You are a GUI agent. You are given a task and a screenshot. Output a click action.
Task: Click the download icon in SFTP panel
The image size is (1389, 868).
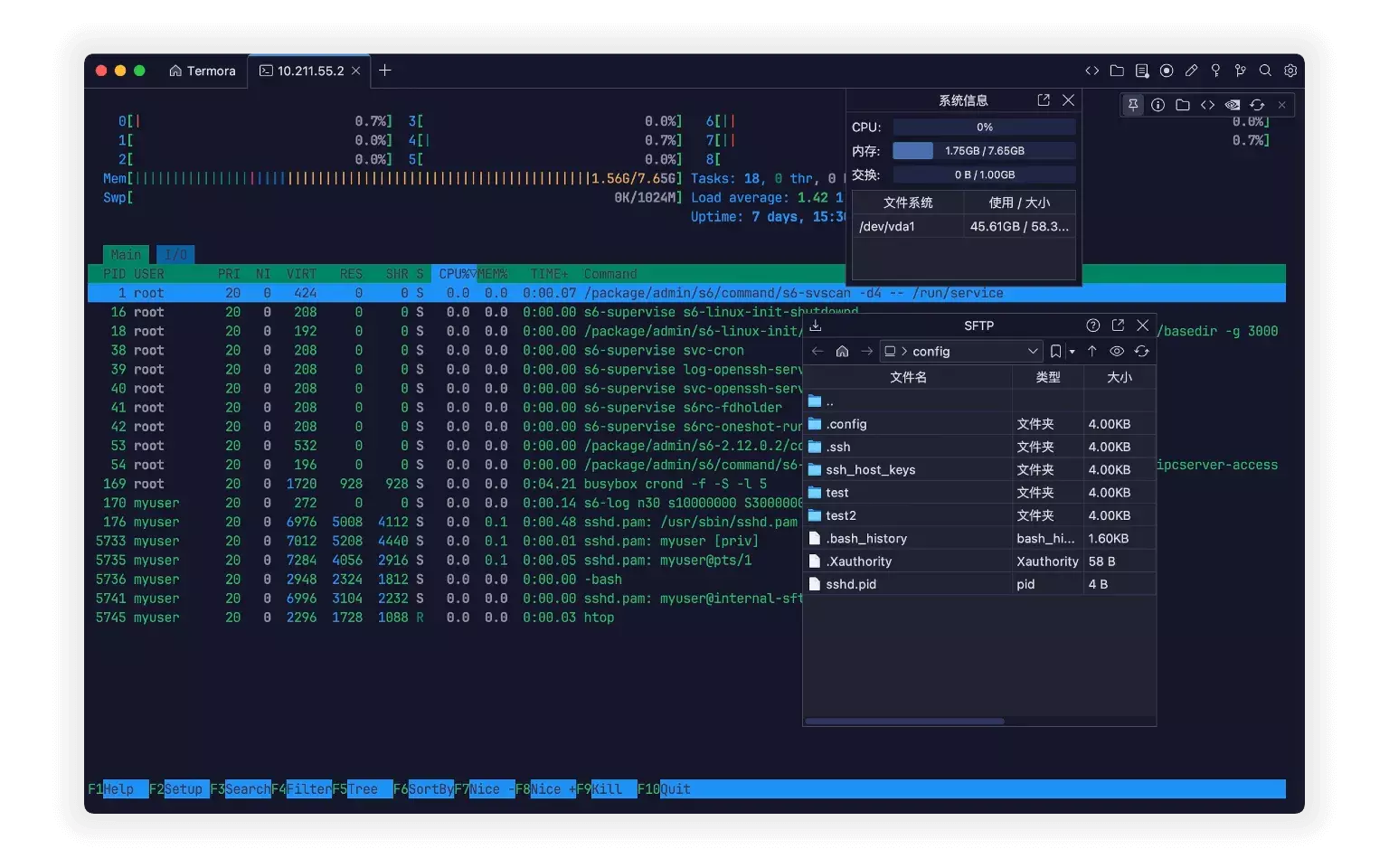point(815,325)
